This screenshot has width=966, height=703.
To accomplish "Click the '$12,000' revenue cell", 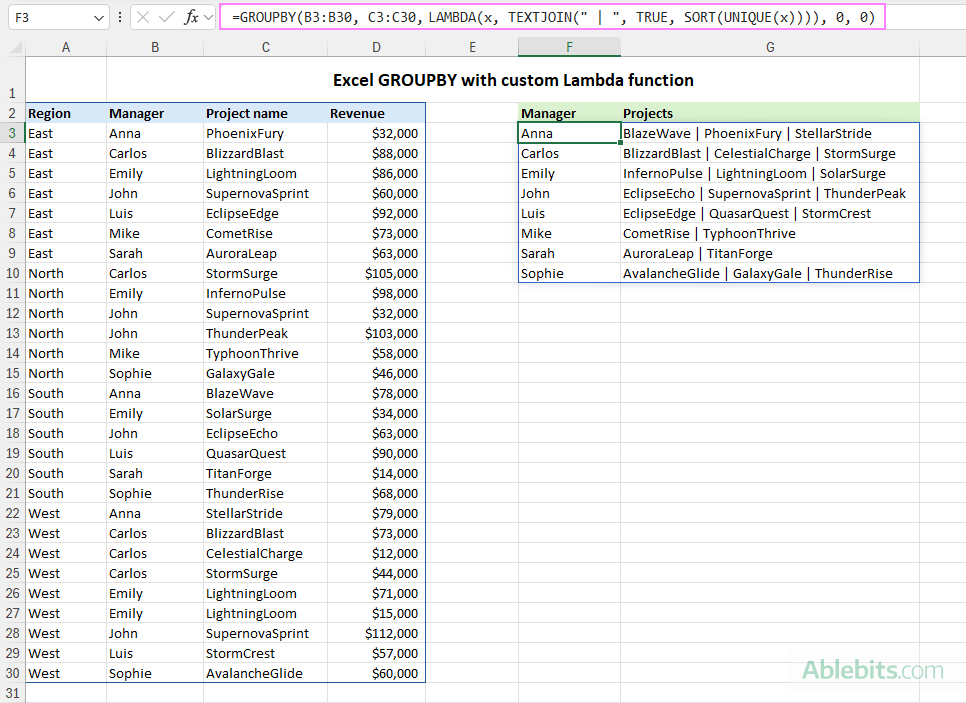I will coord(376,553).
